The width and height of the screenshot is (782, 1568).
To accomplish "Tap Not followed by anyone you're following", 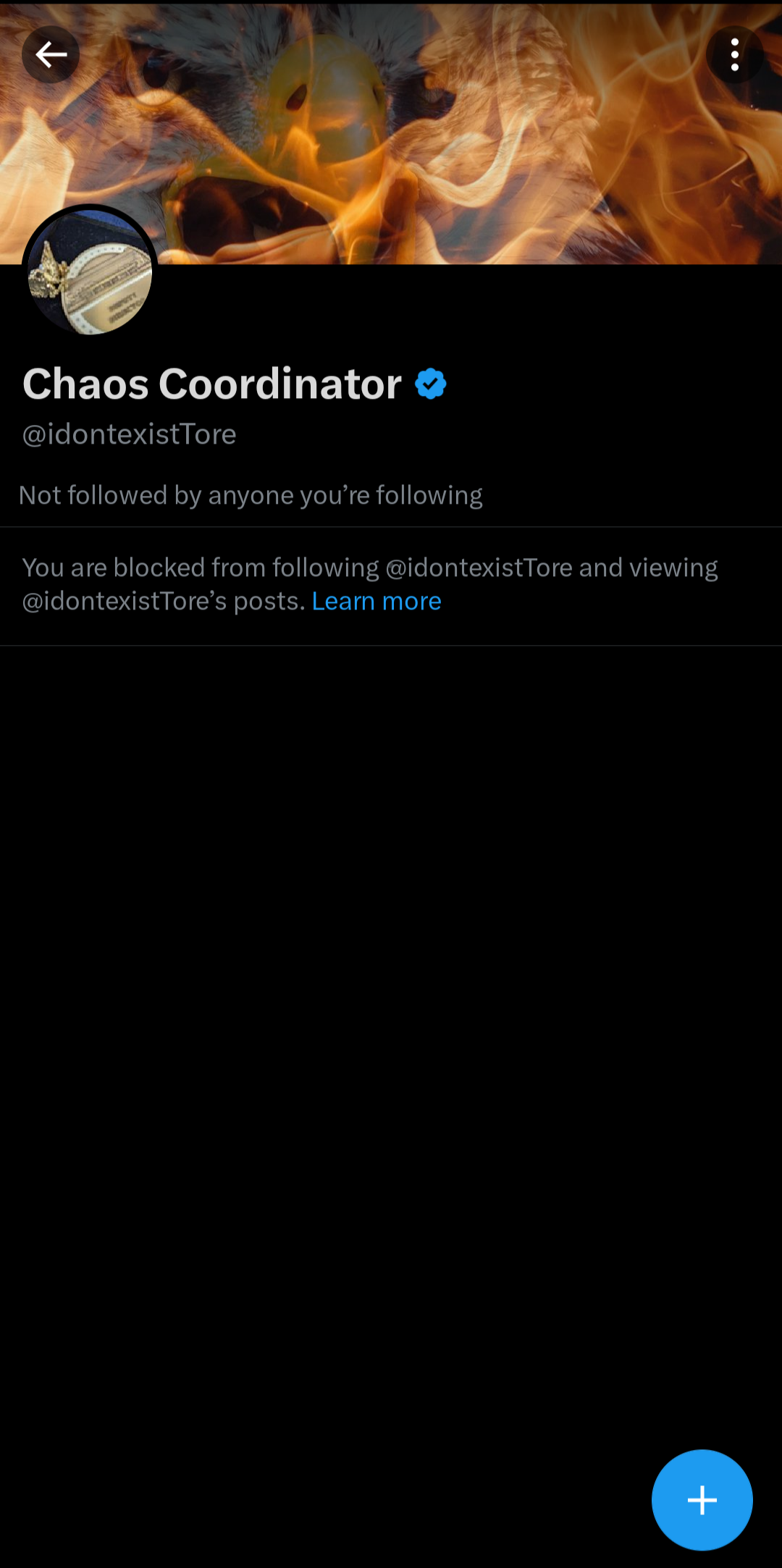I will pyautogui.click(x=251, y=495).
